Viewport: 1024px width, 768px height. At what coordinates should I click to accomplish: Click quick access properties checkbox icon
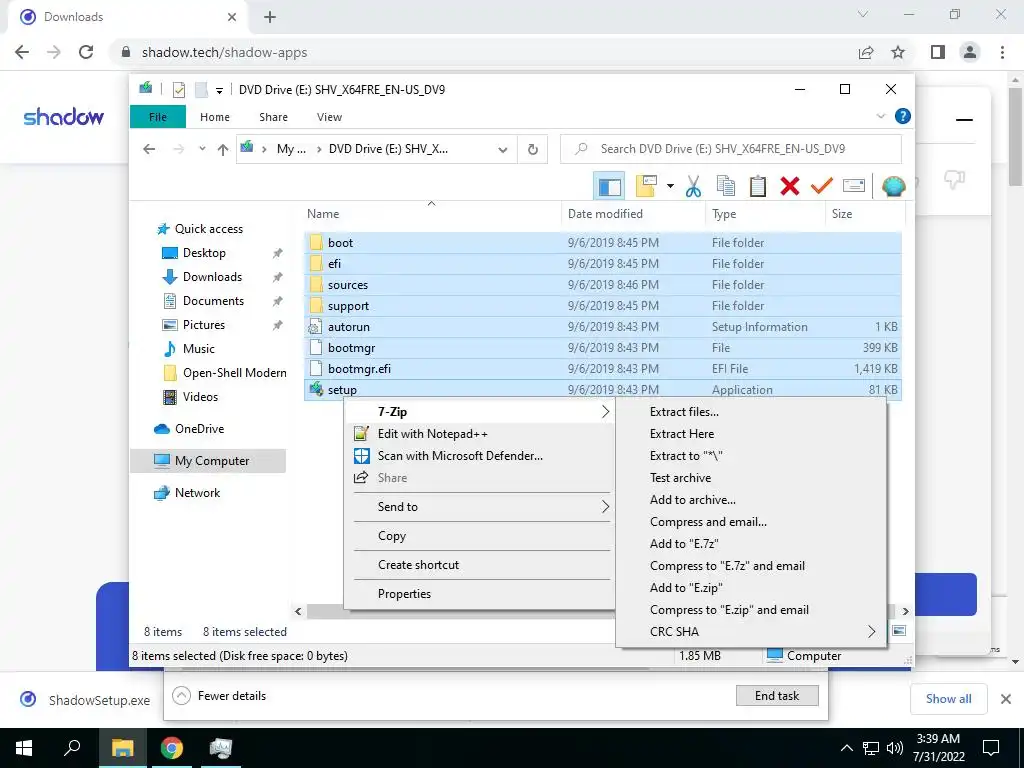(178, 89)
